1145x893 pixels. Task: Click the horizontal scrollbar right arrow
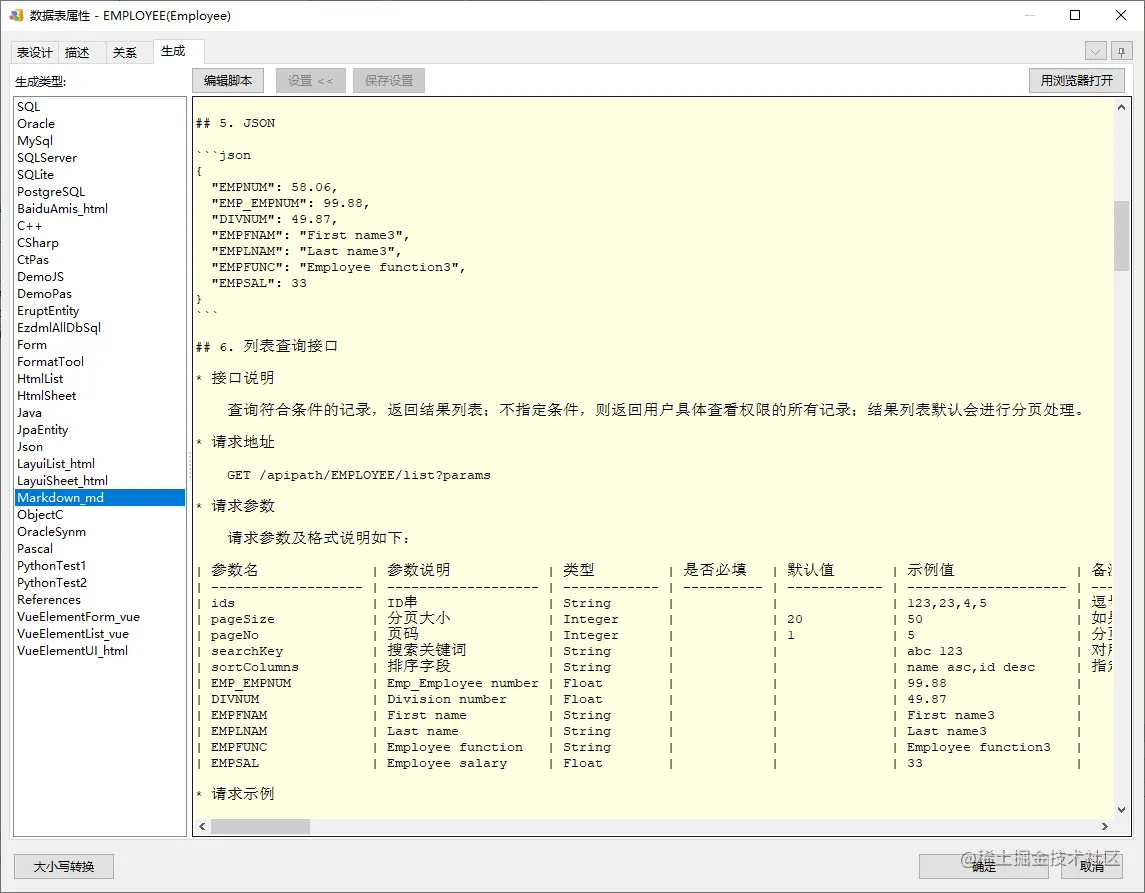point(1105,827)
